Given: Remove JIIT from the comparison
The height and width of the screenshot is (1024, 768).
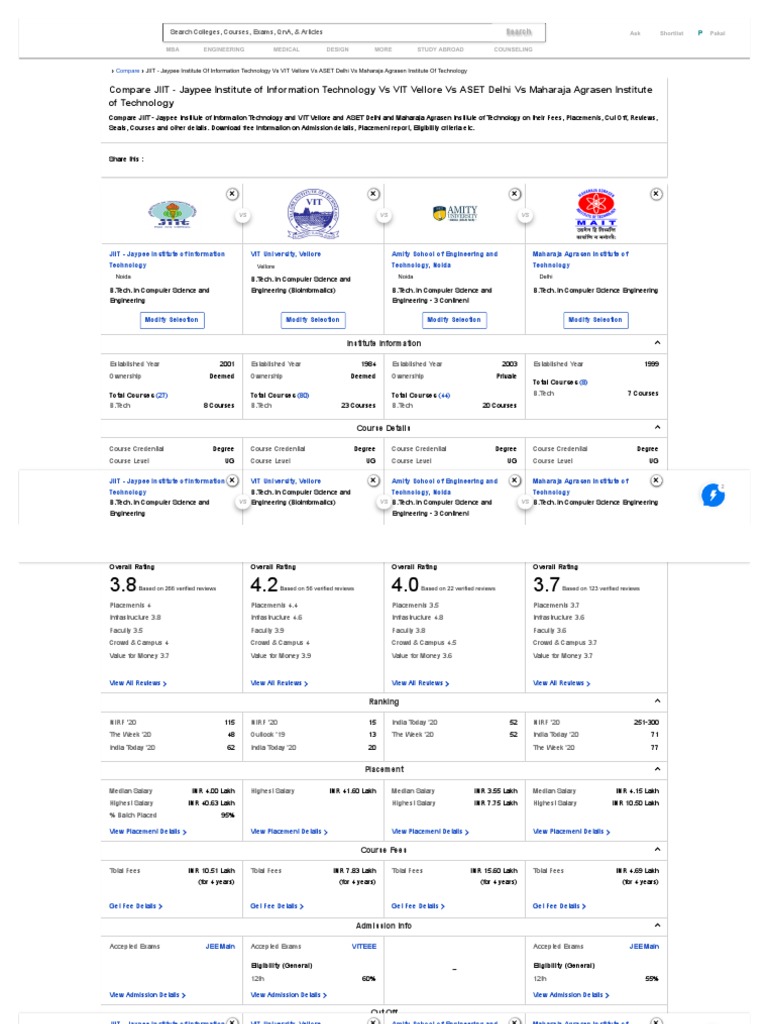Looking at the screenshot, I should point(232,194).
